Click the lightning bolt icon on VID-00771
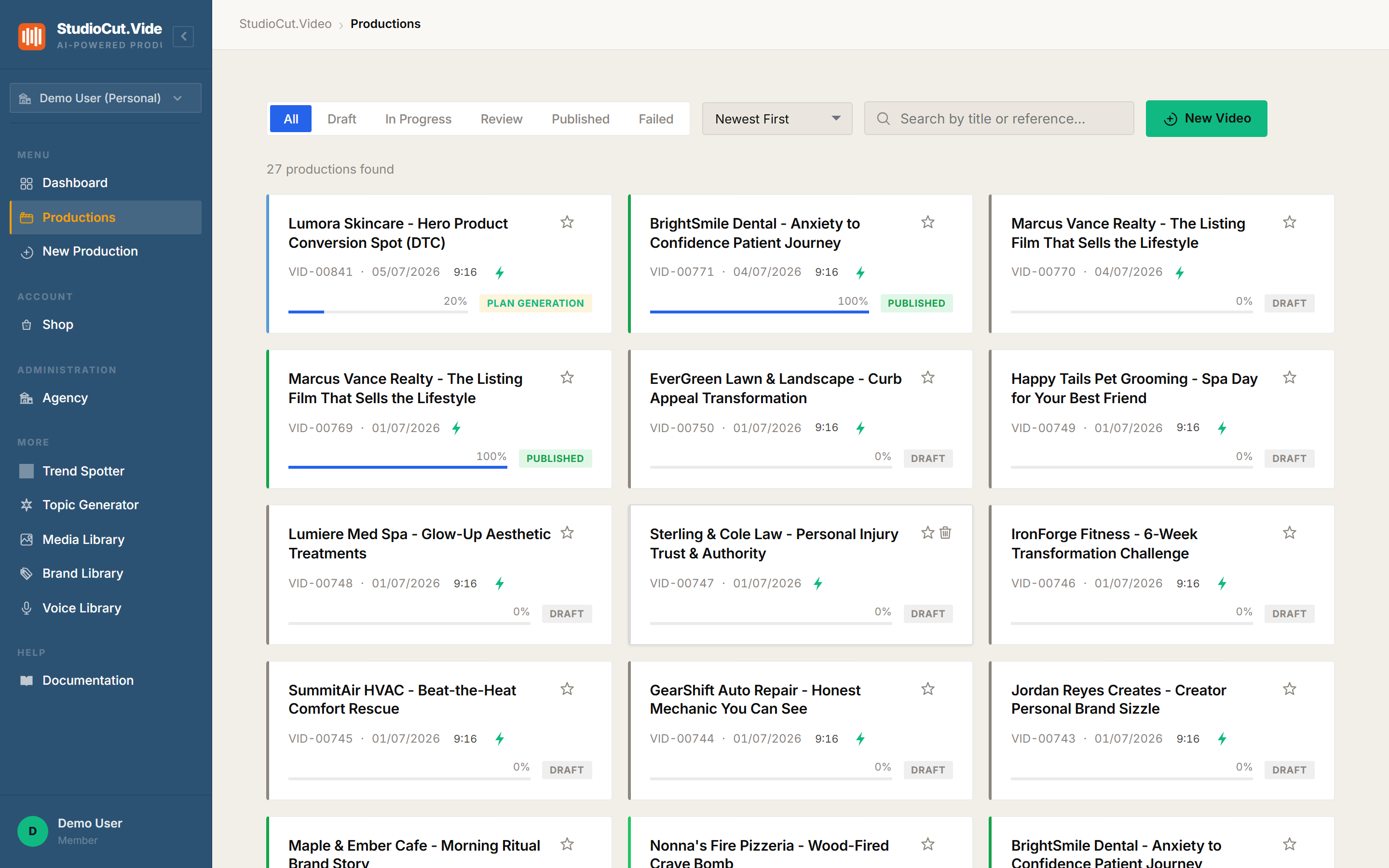1389x868 pixels. pos(860,272)
